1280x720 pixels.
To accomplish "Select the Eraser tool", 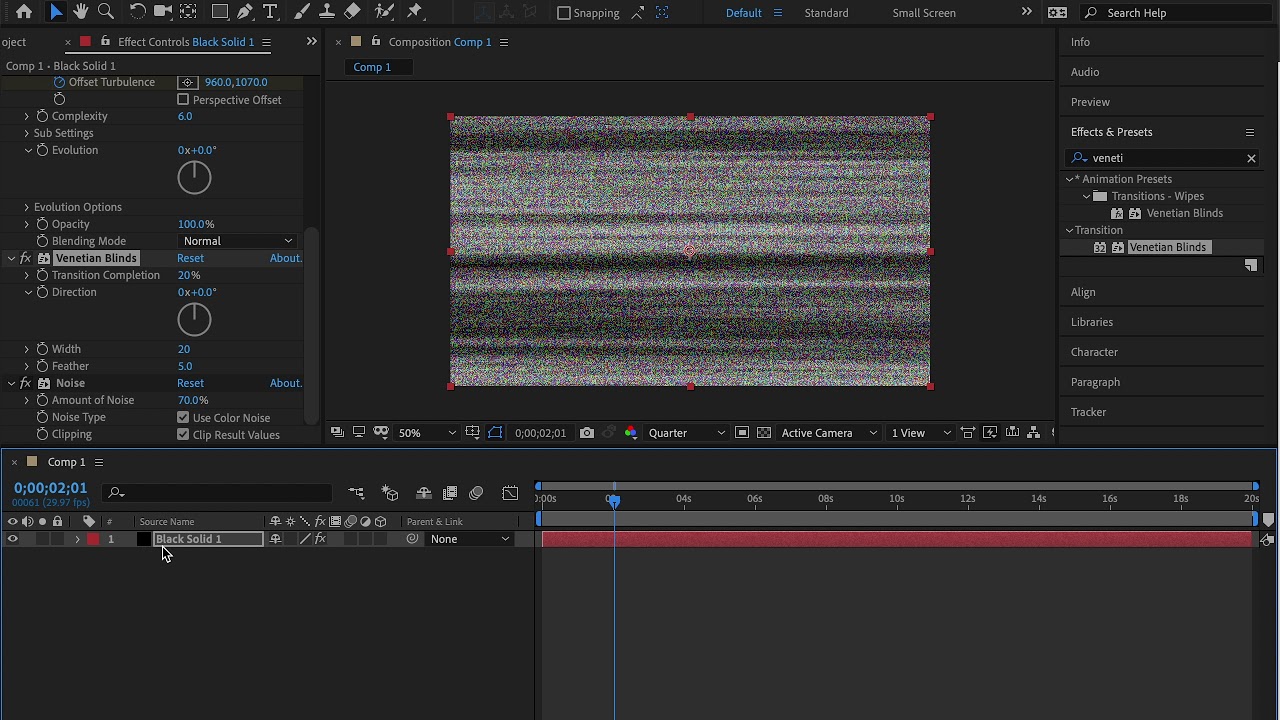I will coord(352,12).
